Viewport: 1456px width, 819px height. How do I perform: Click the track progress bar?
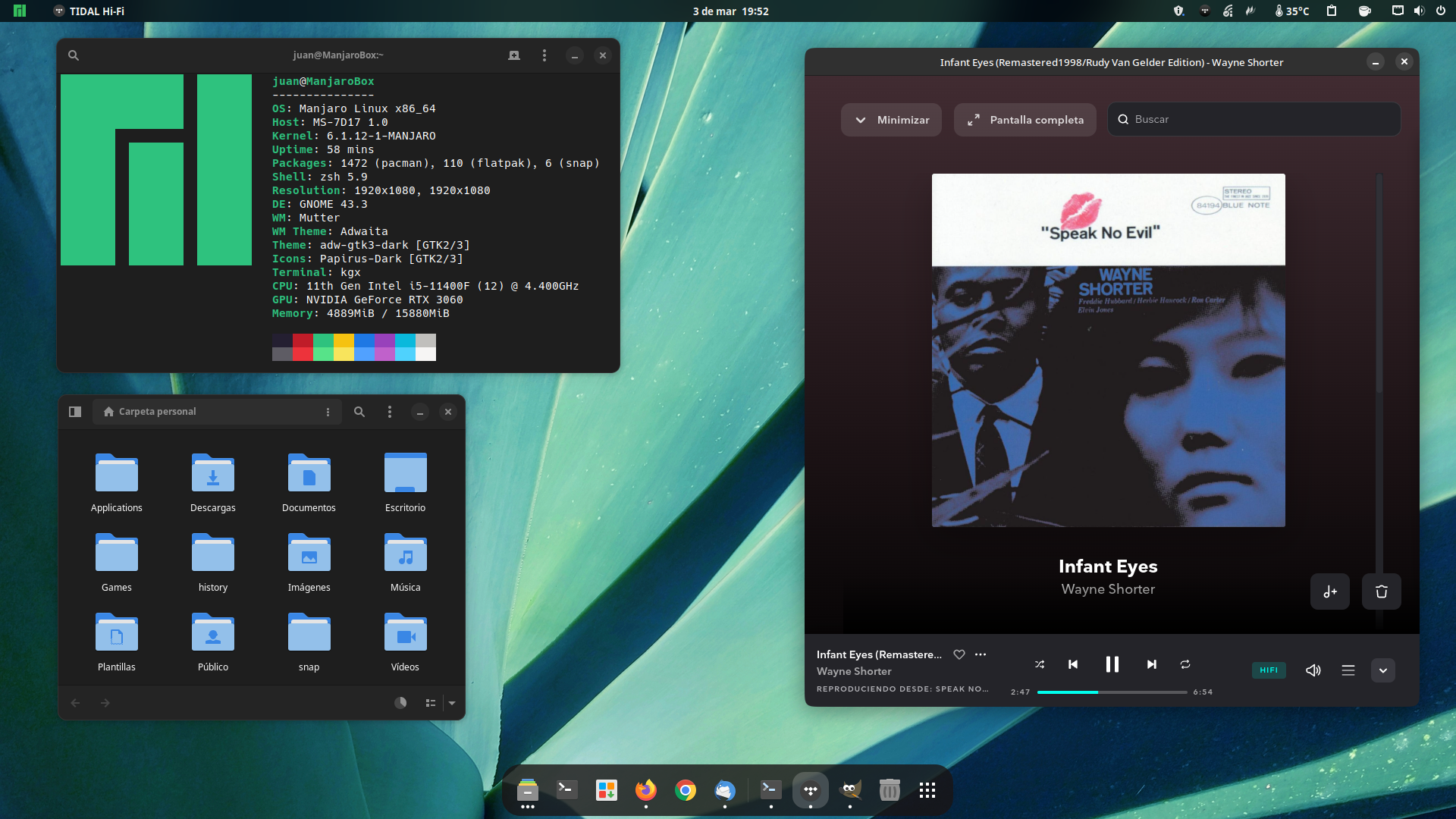[x=1112, y=692]
